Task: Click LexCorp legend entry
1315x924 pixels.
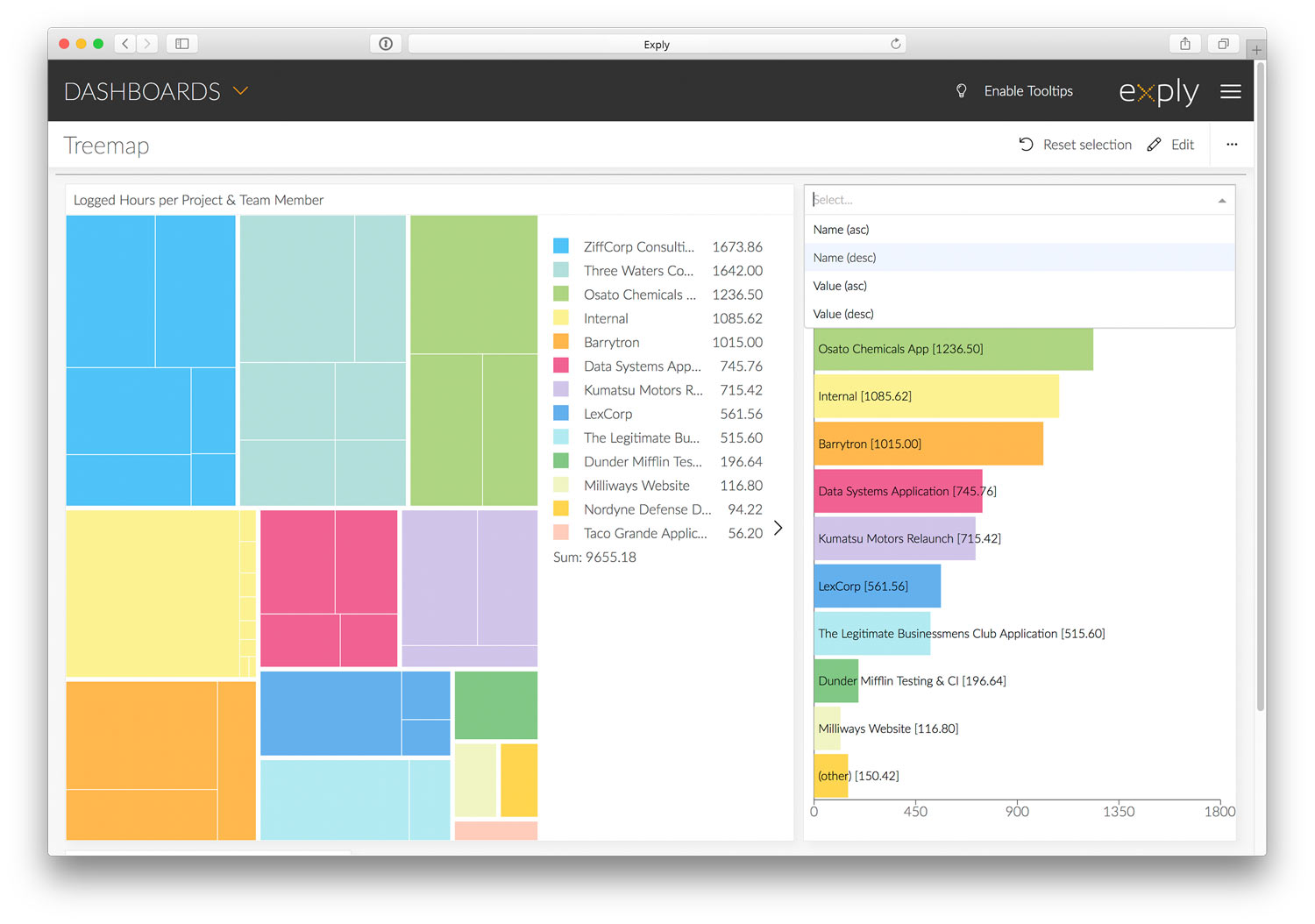Action: point(657,414)
